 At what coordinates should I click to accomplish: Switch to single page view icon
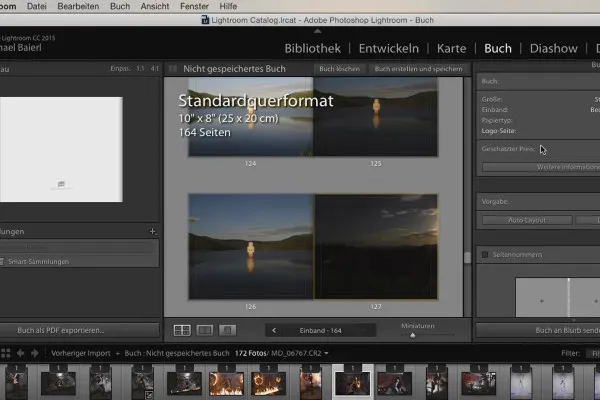click(227, 329)
